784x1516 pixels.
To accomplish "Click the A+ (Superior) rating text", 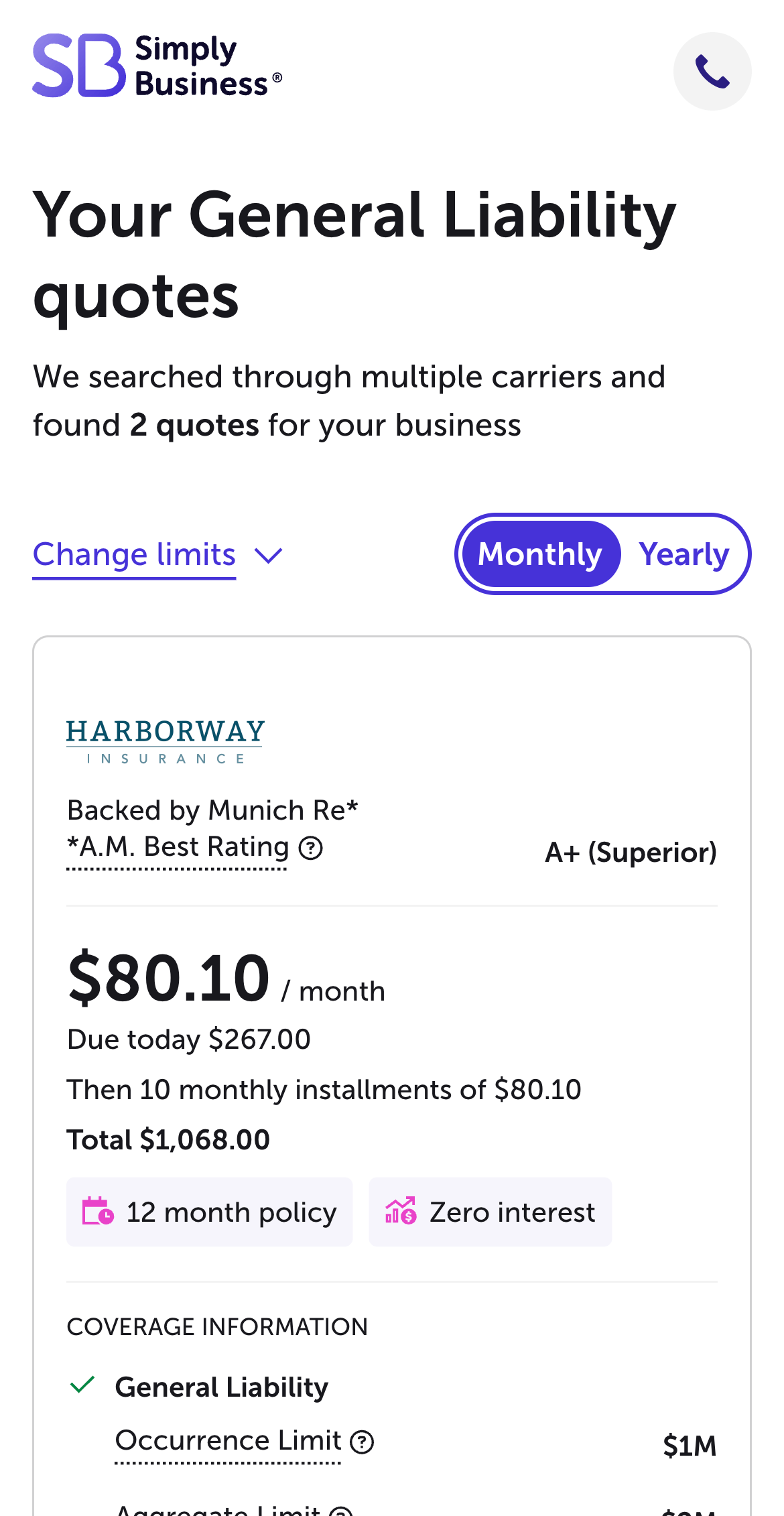I will point(631,852).
